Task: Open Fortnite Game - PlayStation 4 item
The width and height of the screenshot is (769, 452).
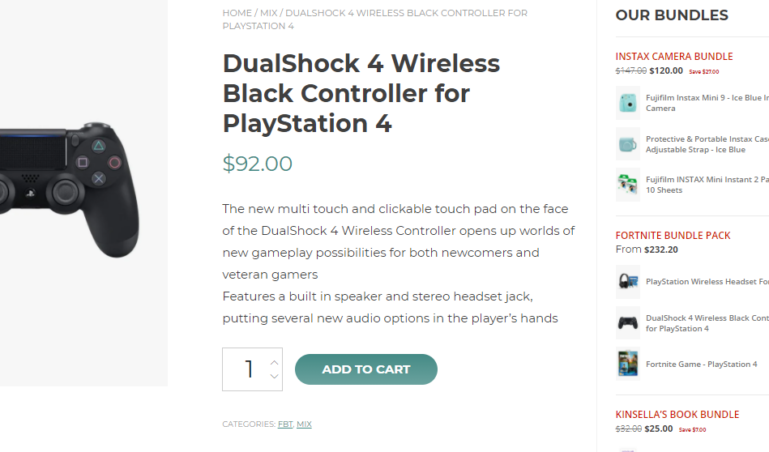Action: tap(701, 364)
